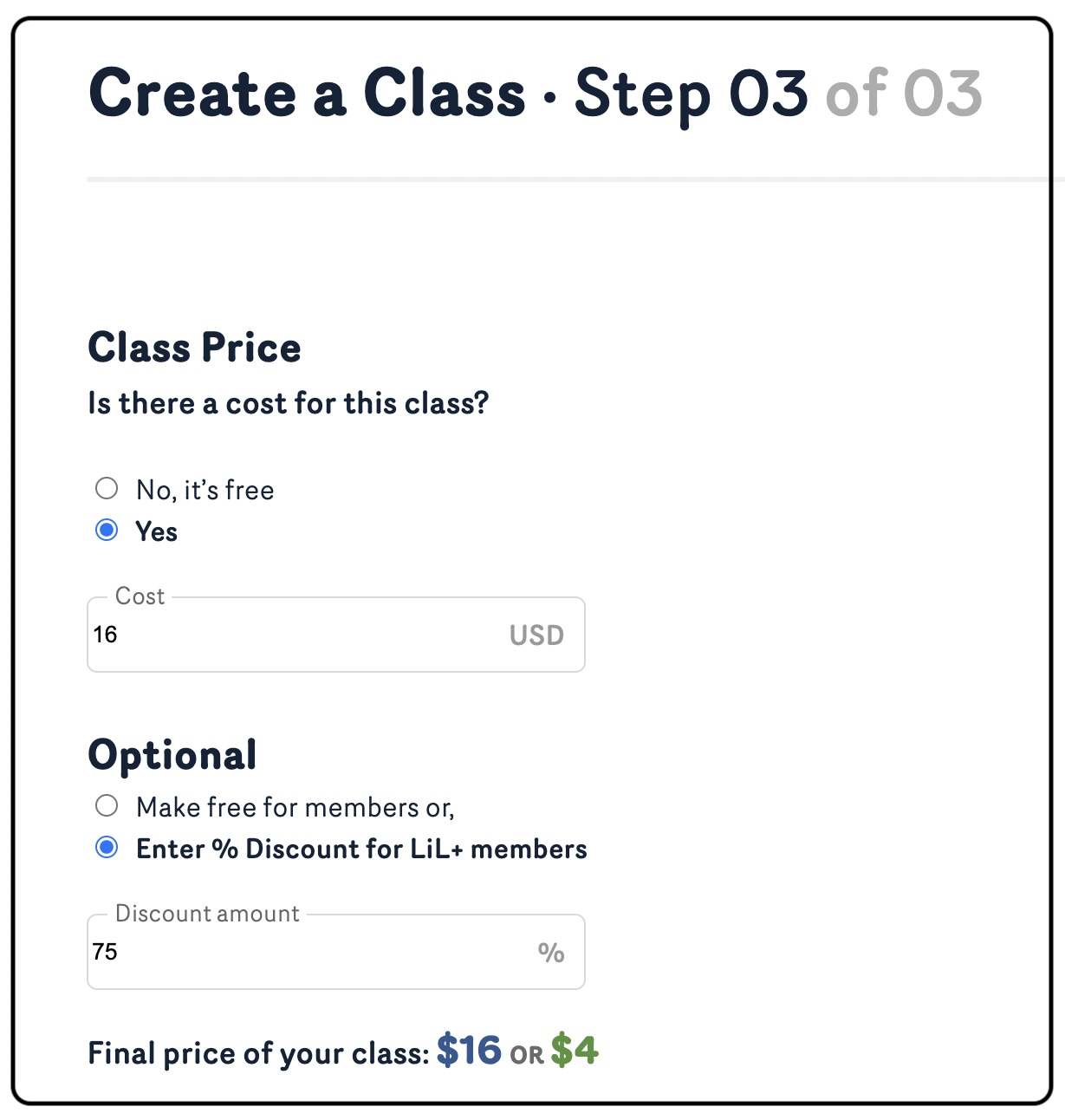Click the "Create a Class" title text
The height and width of the screenshot is (1120, 1065).
point(307,93)
